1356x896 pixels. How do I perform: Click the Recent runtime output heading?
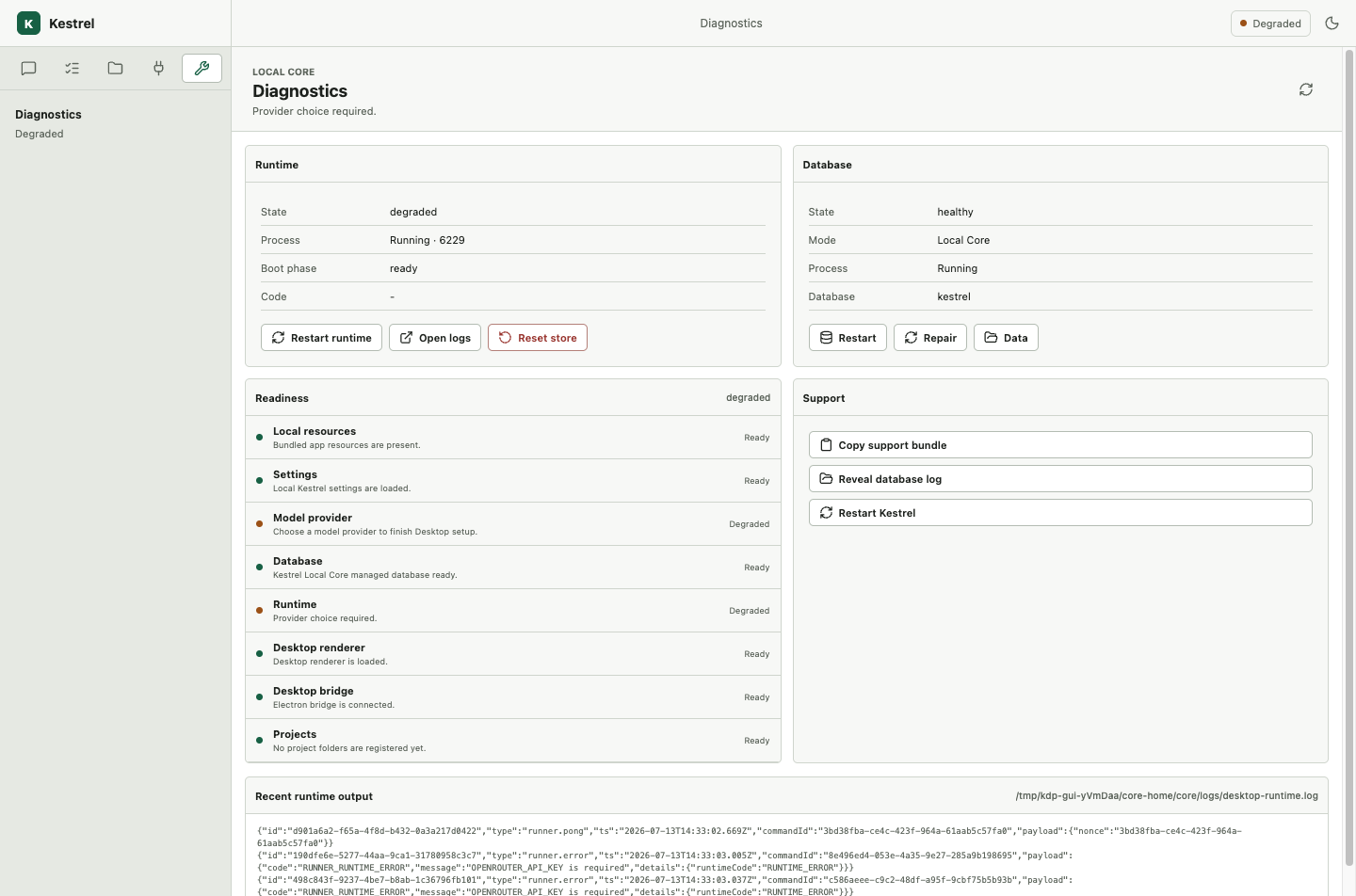click(314, 796)
